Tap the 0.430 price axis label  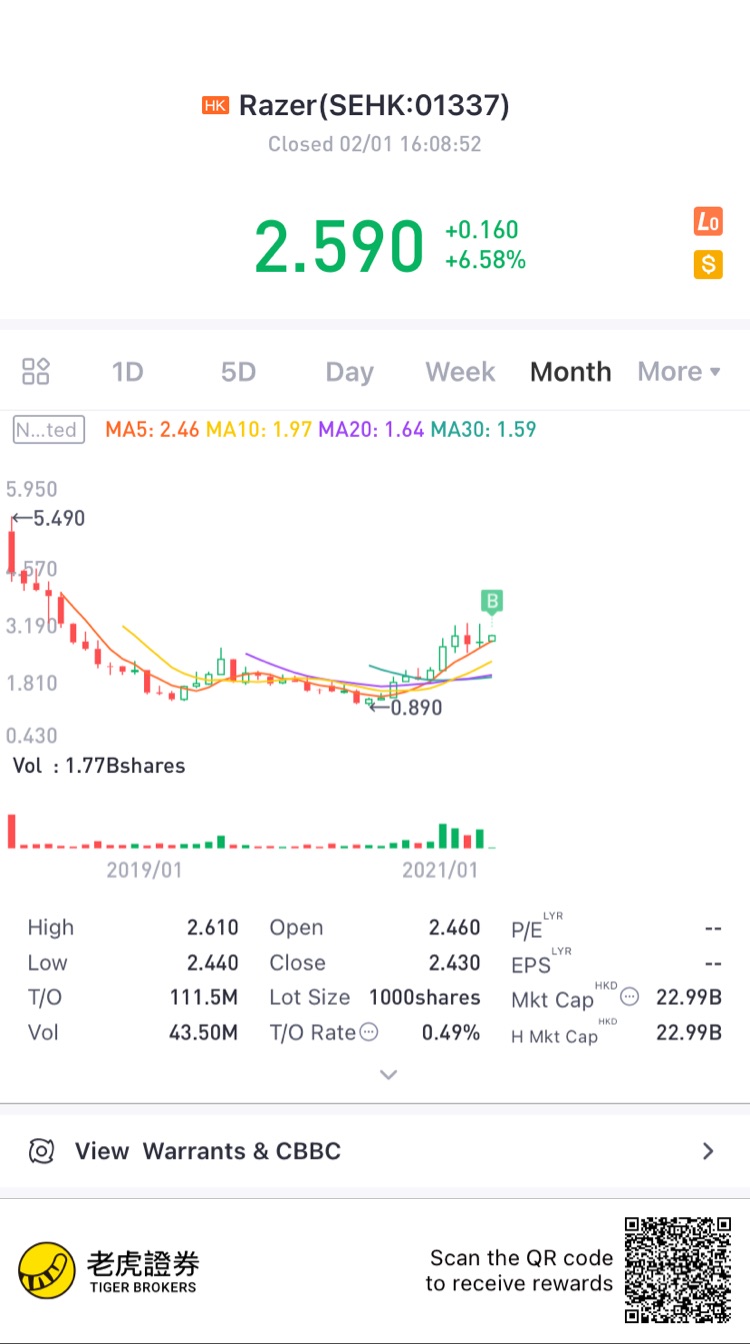pyautogui.click(x=32, y=736)
